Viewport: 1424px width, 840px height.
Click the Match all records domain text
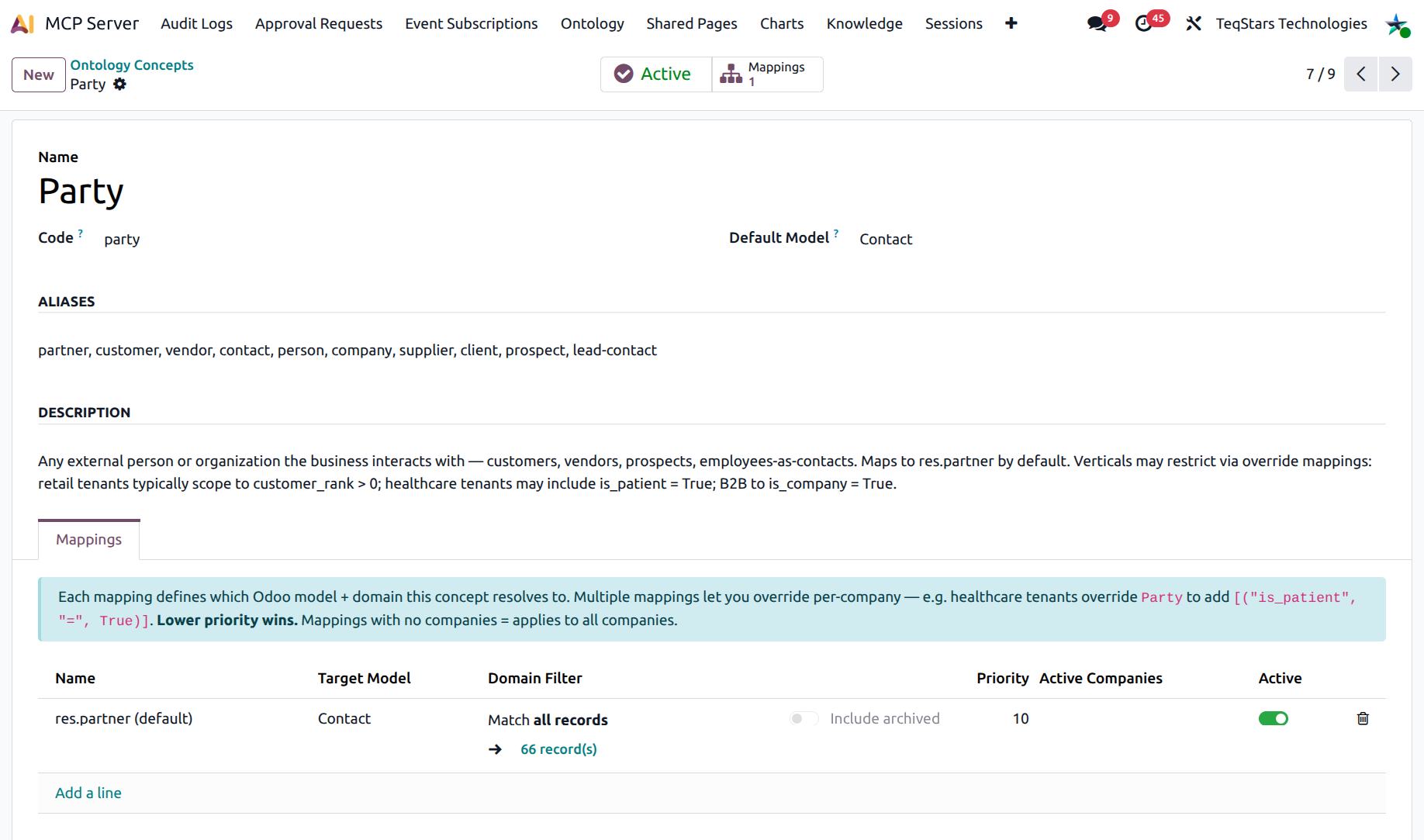(x=548, y=720)
